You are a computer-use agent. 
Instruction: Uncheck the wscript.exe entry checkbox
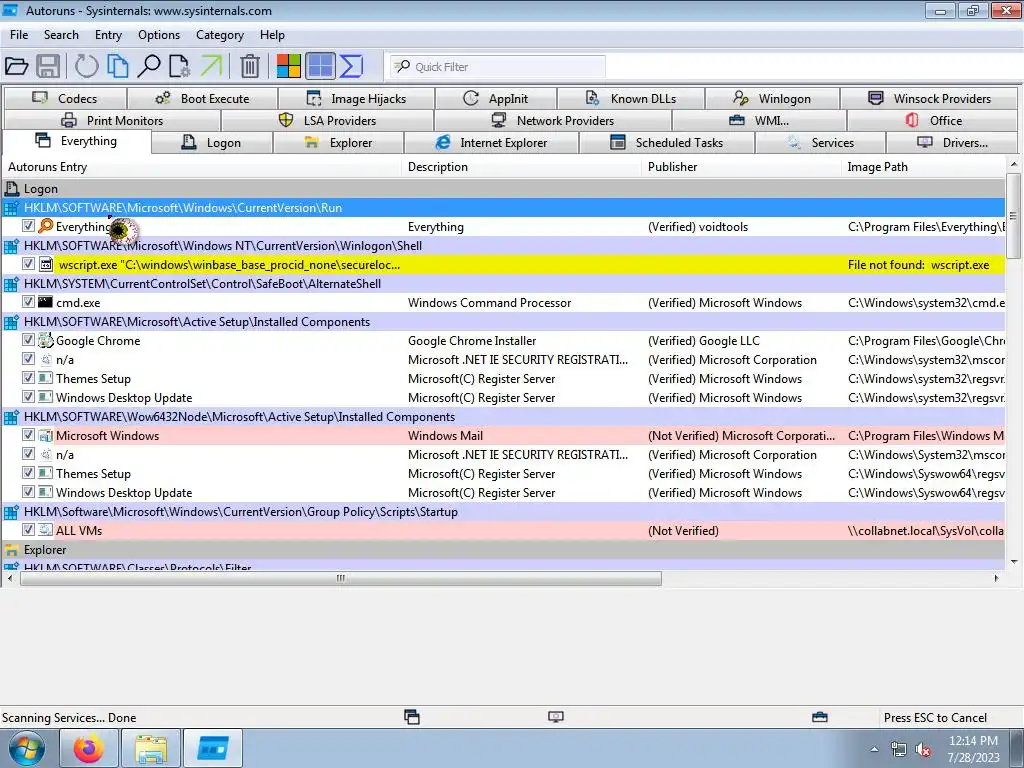point(28,264)
